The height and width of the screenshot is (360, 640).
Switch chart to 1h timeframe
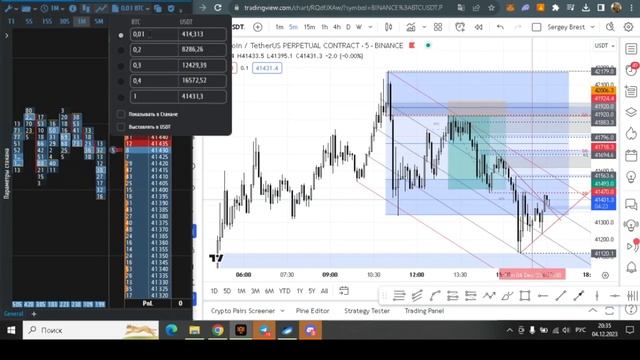click(x=324, y=27)
